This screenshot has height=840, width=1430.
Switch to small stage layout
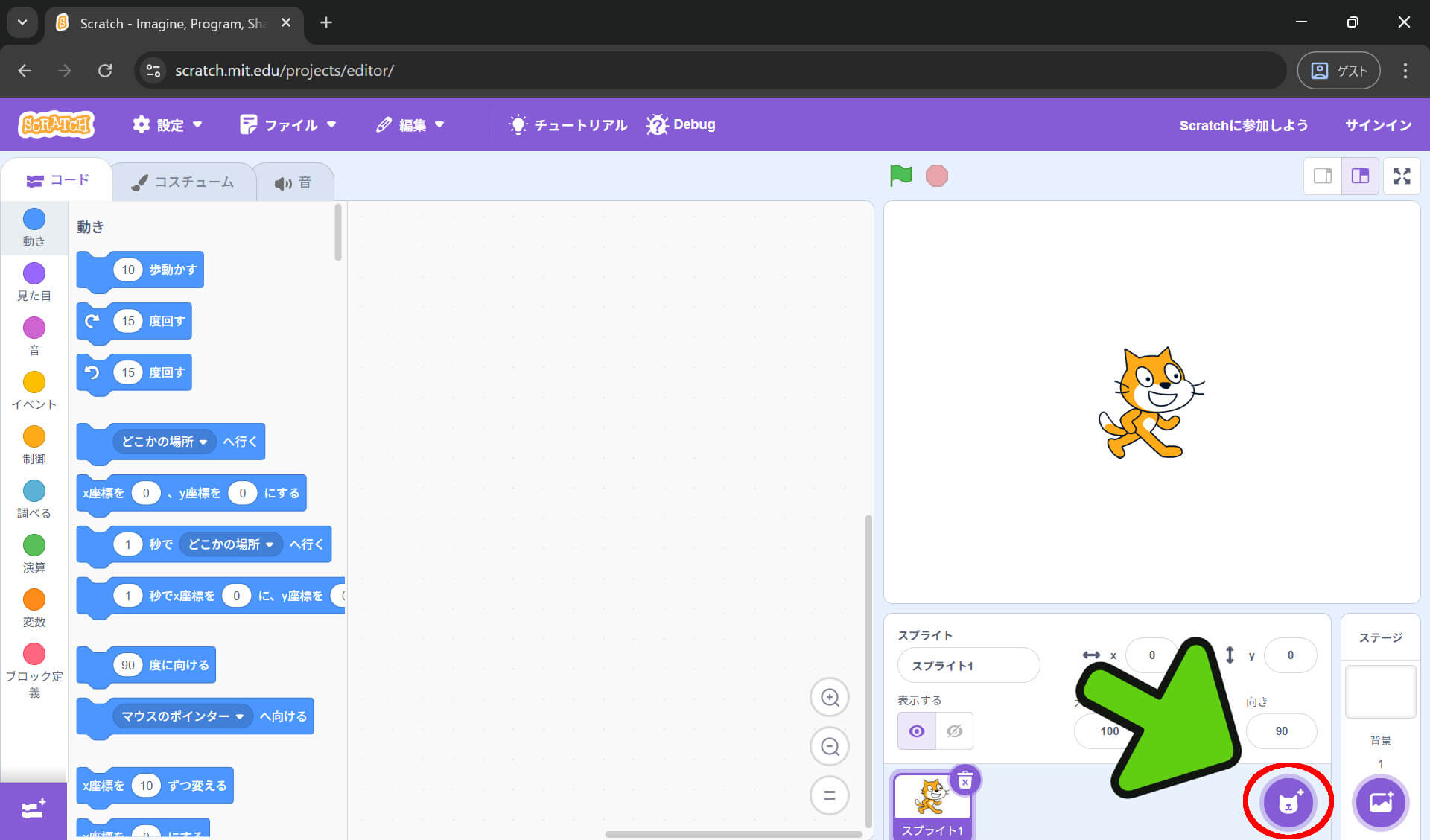1323,176
